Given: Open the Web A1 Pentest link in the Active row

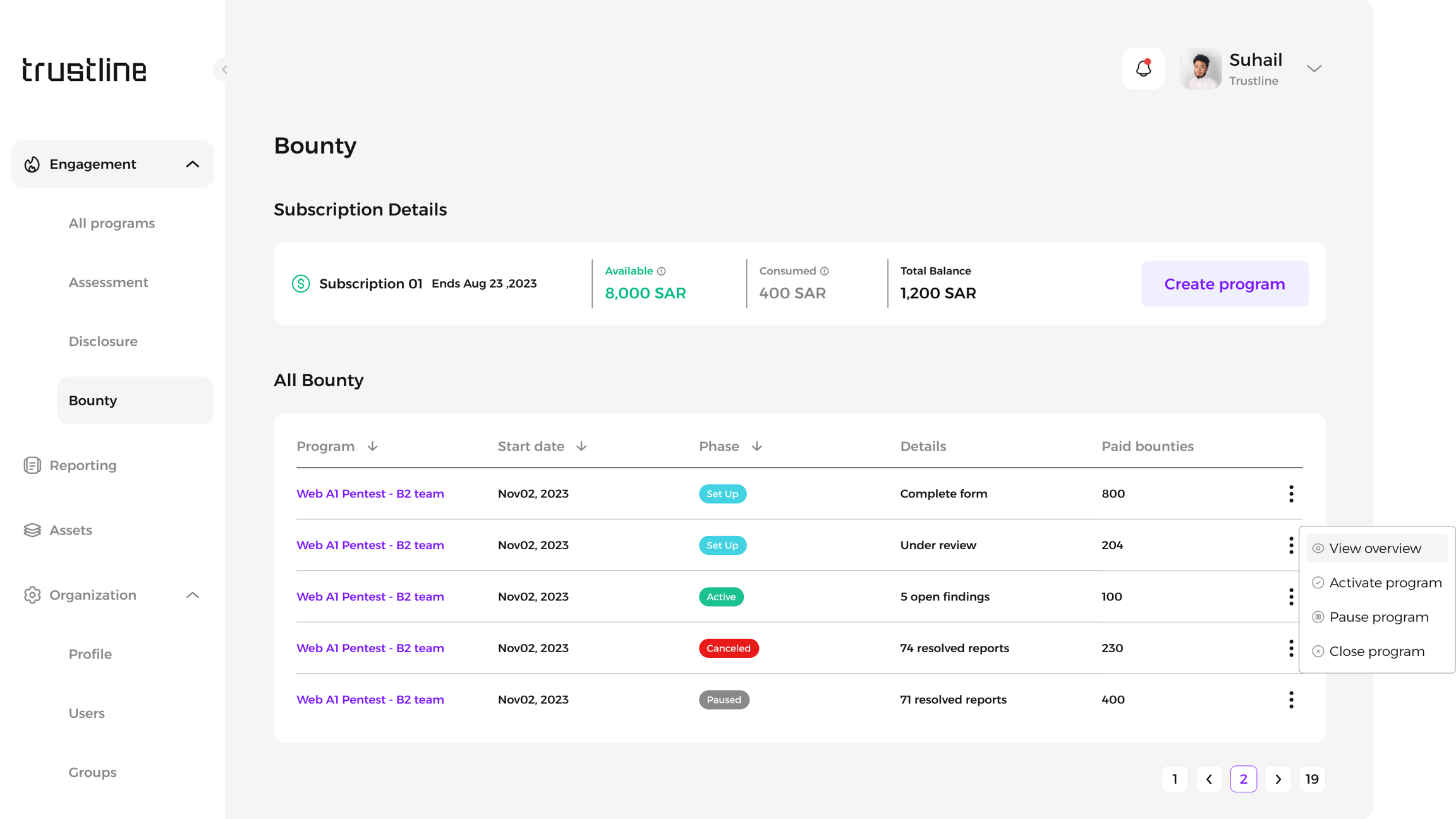Looking at the screenshot, I should pyautogui.click(x=370, y=597).
